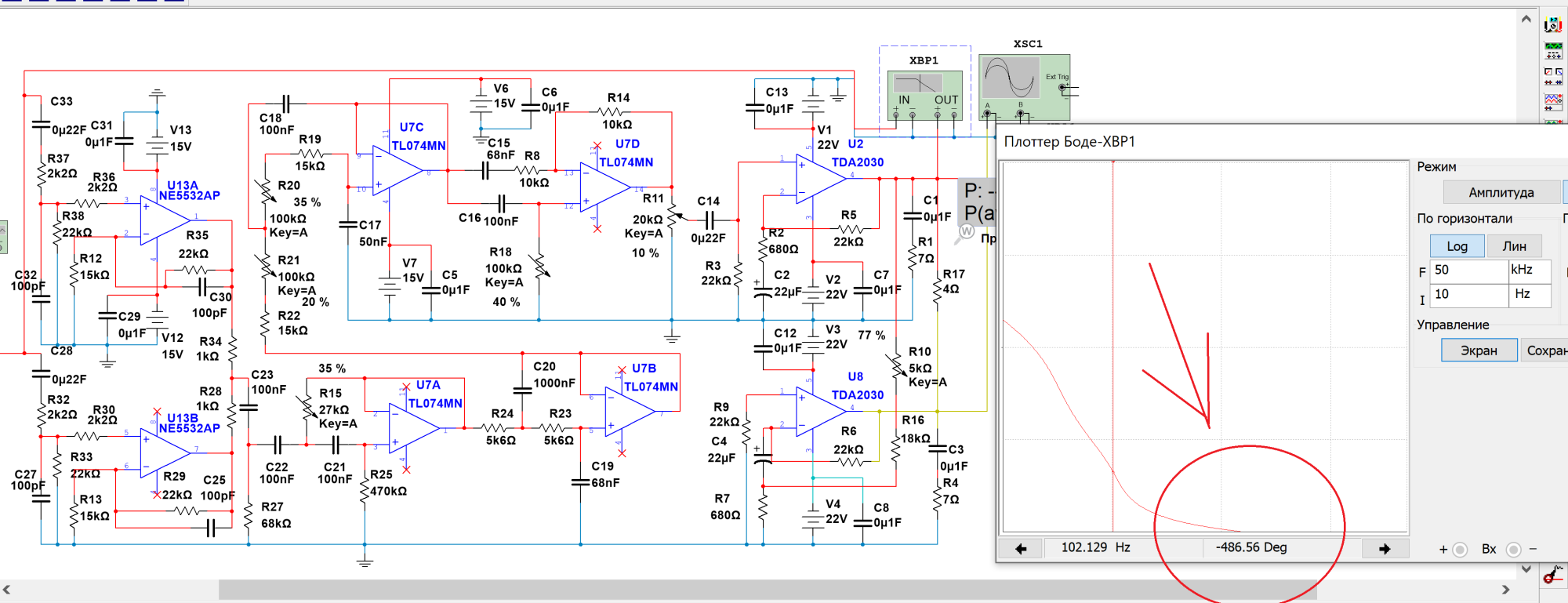The width and height of the screenshot is (1568, 603).
Task: Click the Экран control button
Action: click(1479, 351)
